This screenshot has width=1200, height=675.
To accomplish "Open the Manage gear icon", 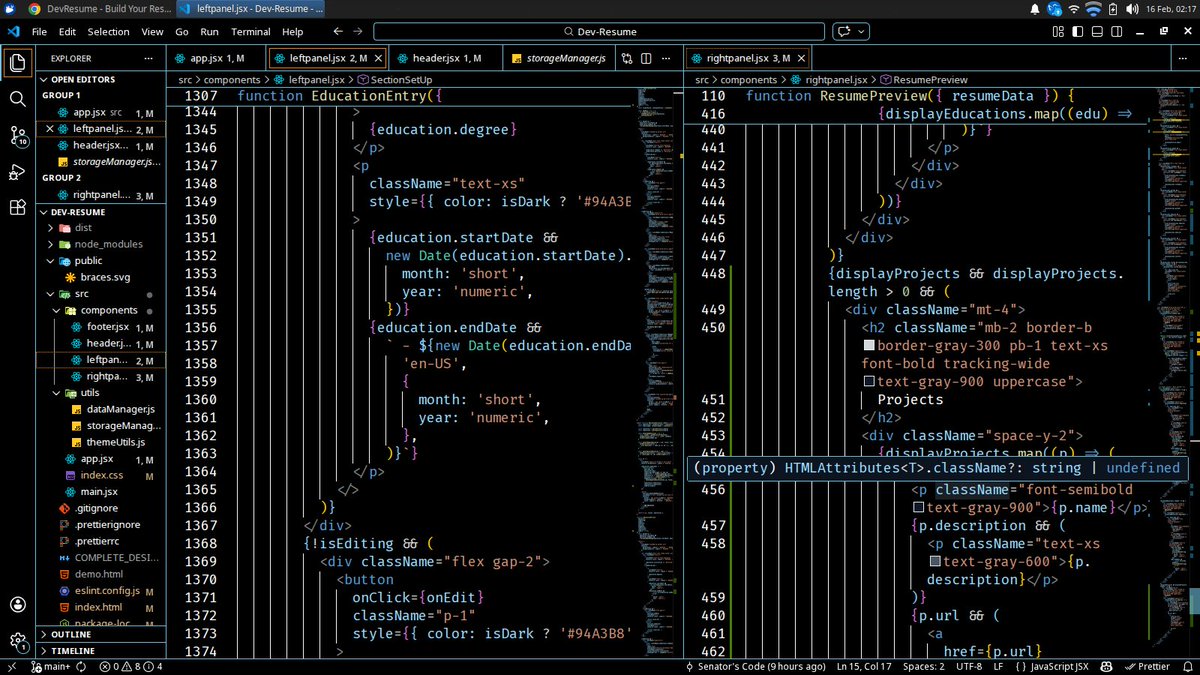I will point(17,641).
